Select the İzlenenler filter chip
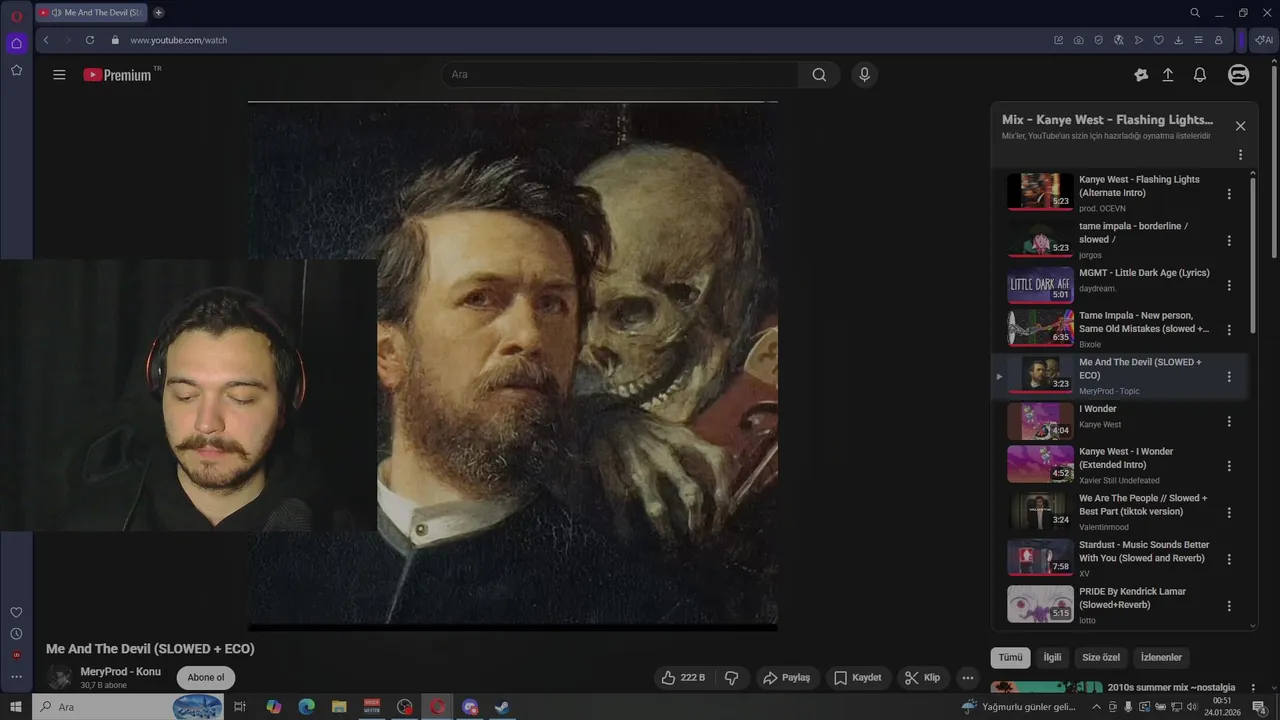Image resolution: width=1280 pixels, height=720 pixels. click(x=1161, y=657)
